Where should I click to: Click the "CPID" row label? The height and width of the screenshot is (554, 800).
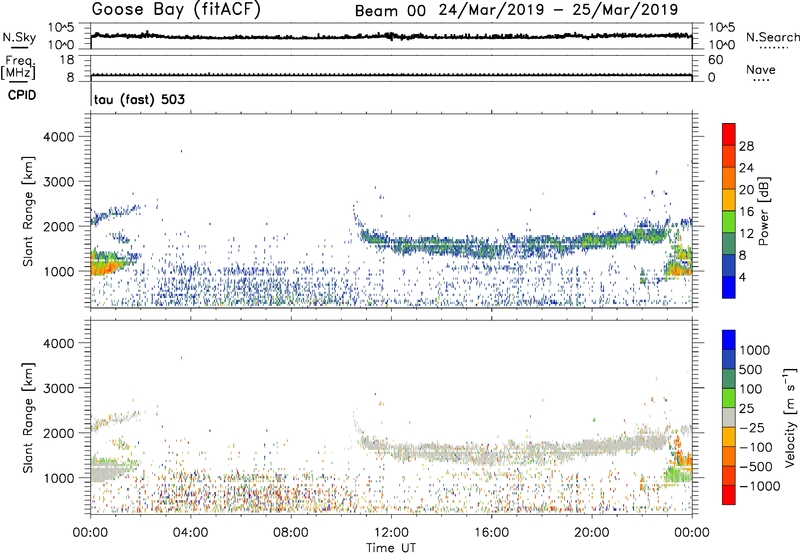point(22,95)
